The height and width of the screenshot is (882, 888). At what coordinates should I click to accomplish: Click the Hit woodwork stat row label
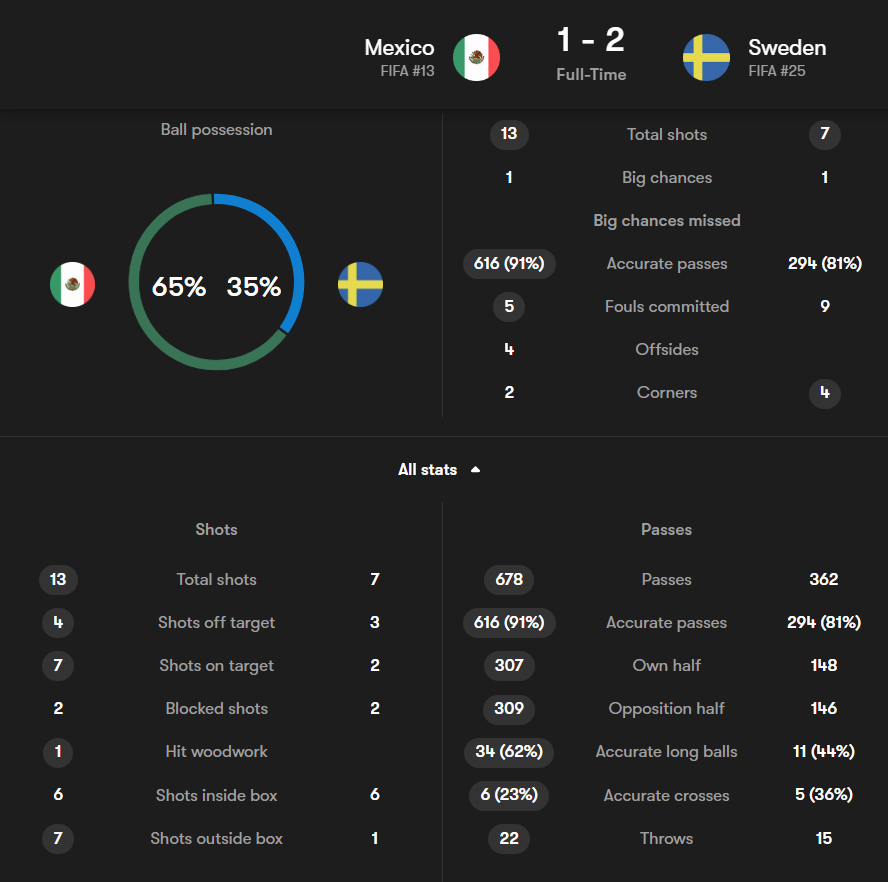click(217, 751)
